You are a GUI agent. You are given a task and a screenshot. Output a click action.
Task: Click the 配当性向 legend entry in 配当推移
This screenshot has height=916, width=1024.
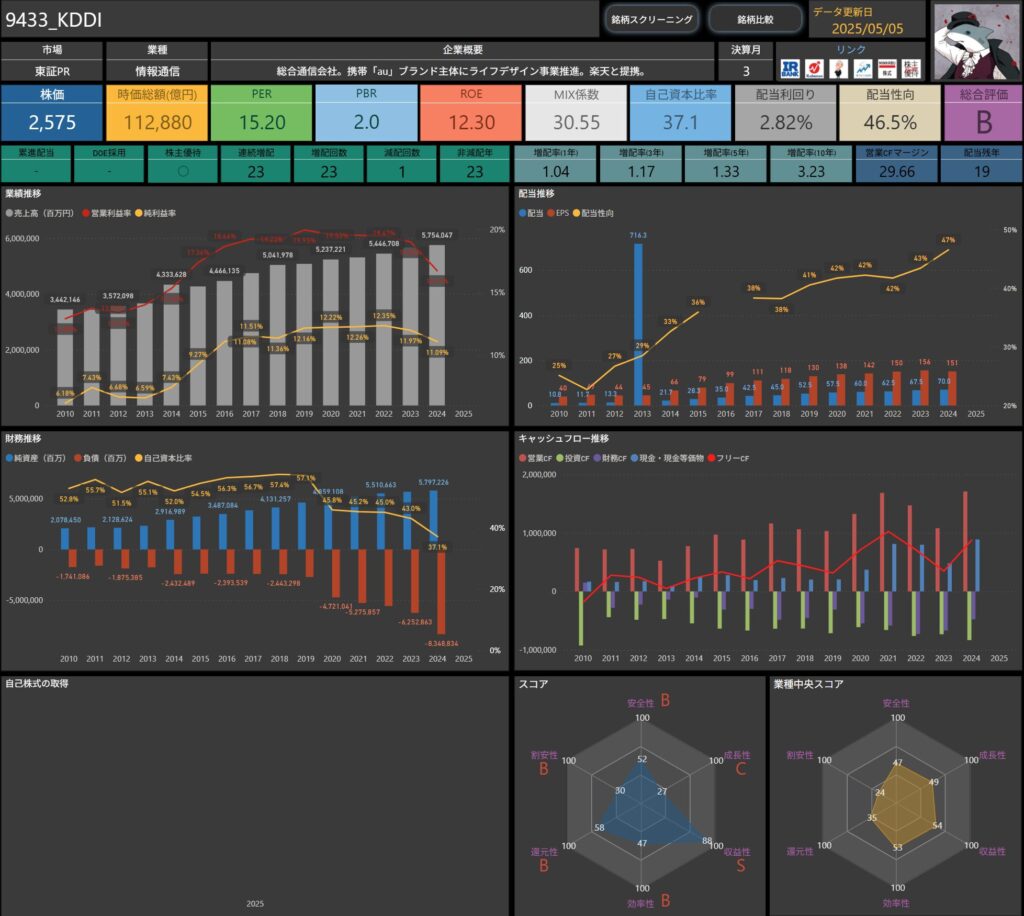(593, 213)
